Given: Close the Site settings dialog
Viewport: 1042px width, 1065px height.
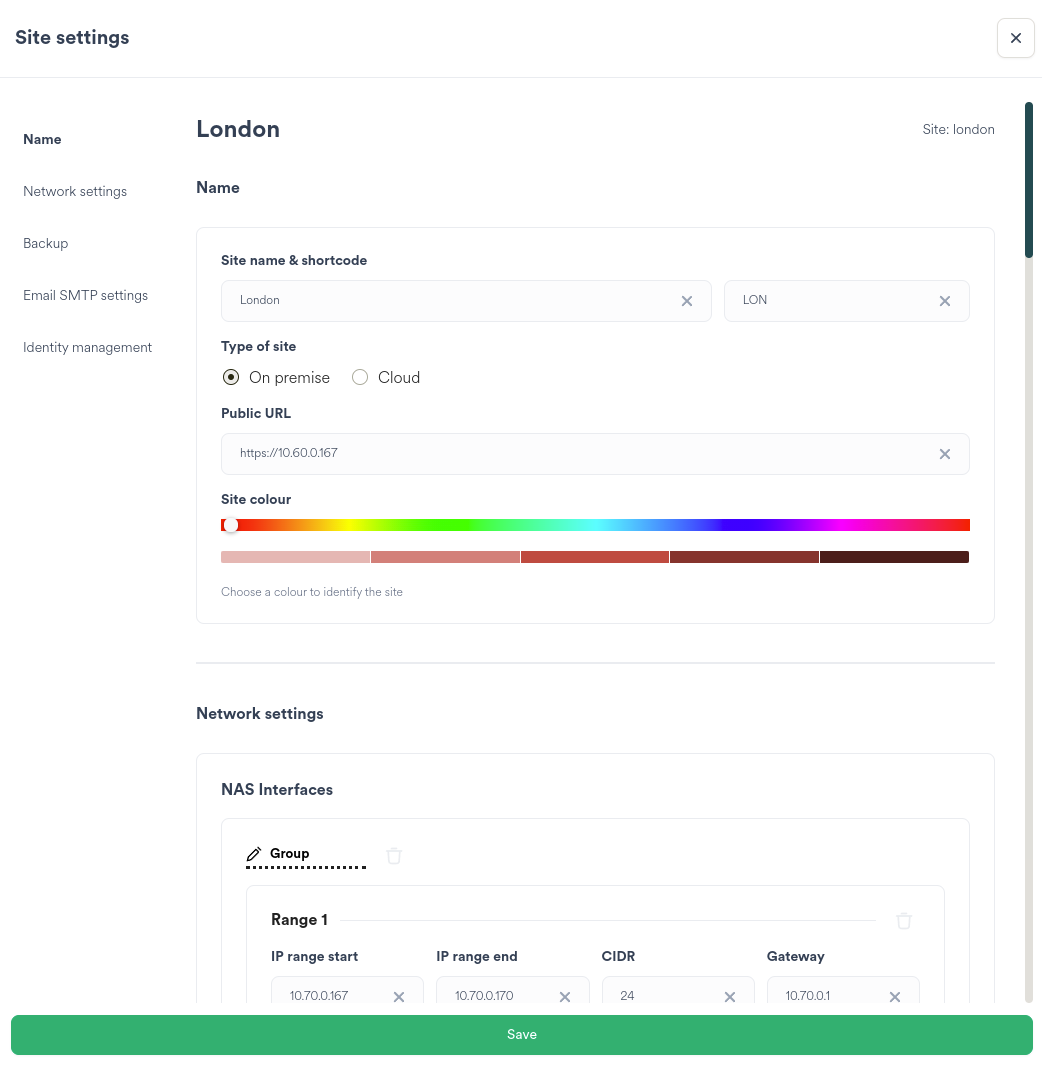Looking at the screenshot, I should point(1015,37).
